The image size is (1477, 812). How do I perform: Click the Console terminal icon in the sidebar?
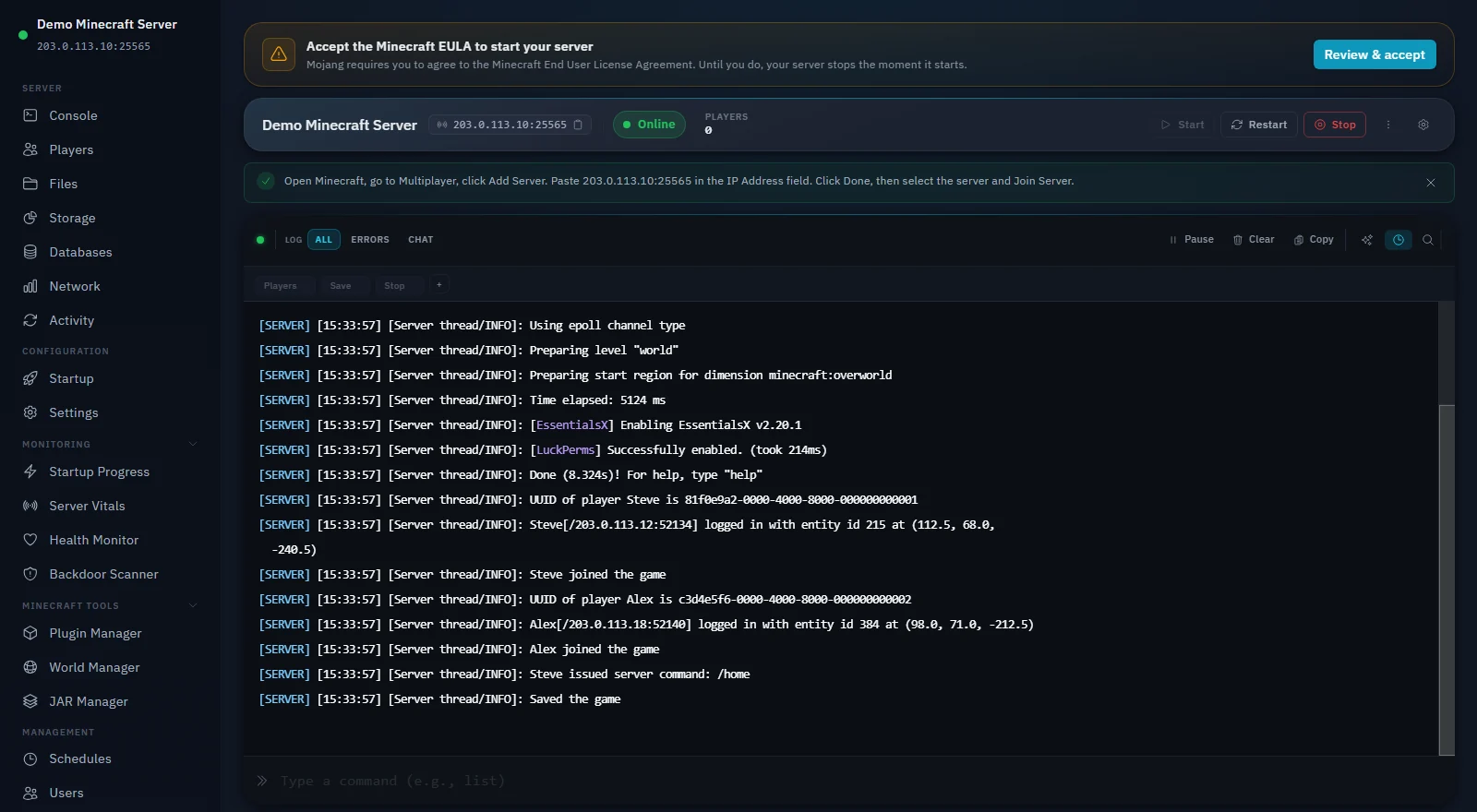(30, 115)
